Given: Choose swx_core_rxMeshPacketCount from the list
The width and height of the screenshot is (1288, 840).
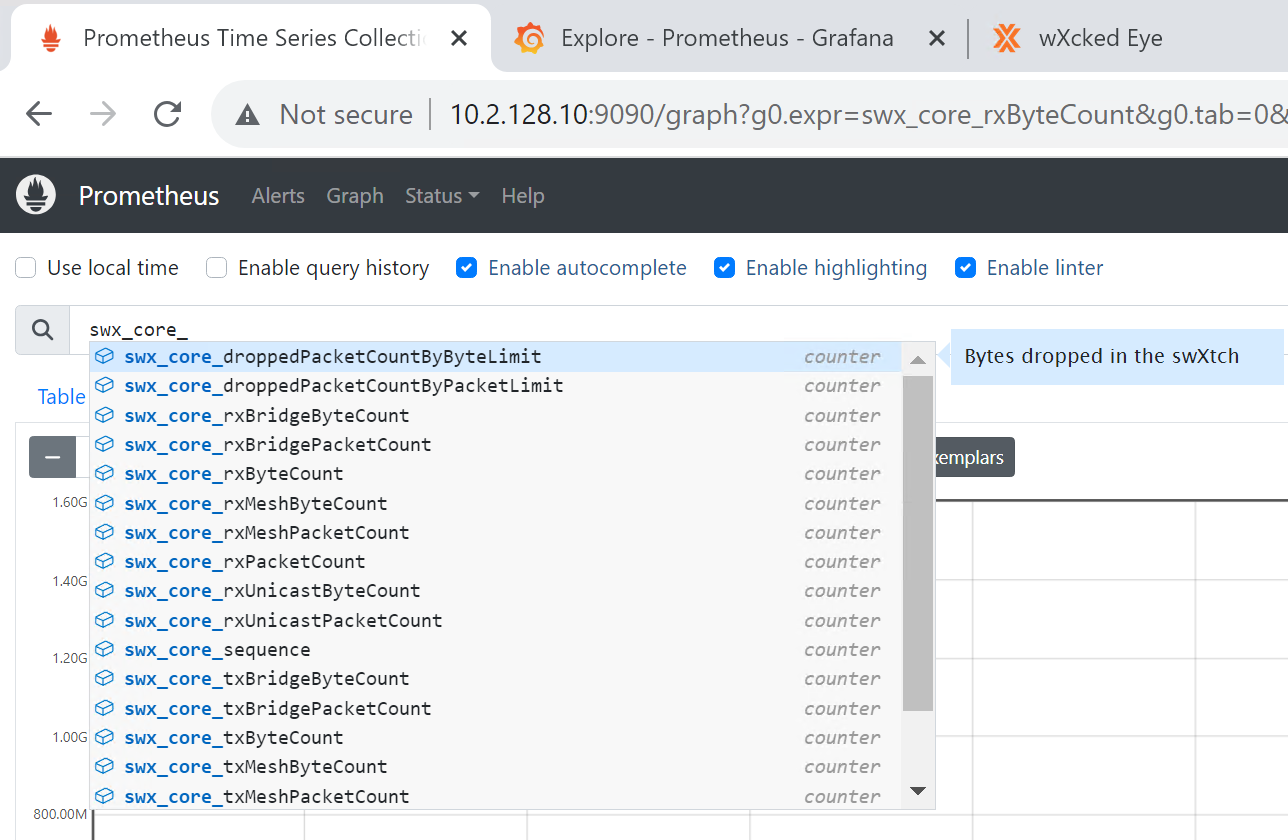Looking at the screenshot, I should tap(495, 532).
